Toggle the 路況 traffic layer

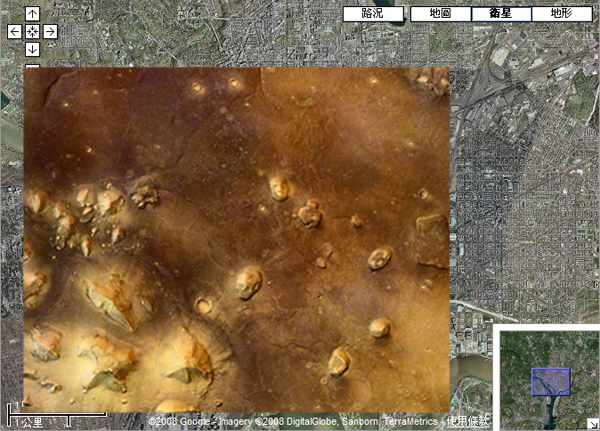373,14
